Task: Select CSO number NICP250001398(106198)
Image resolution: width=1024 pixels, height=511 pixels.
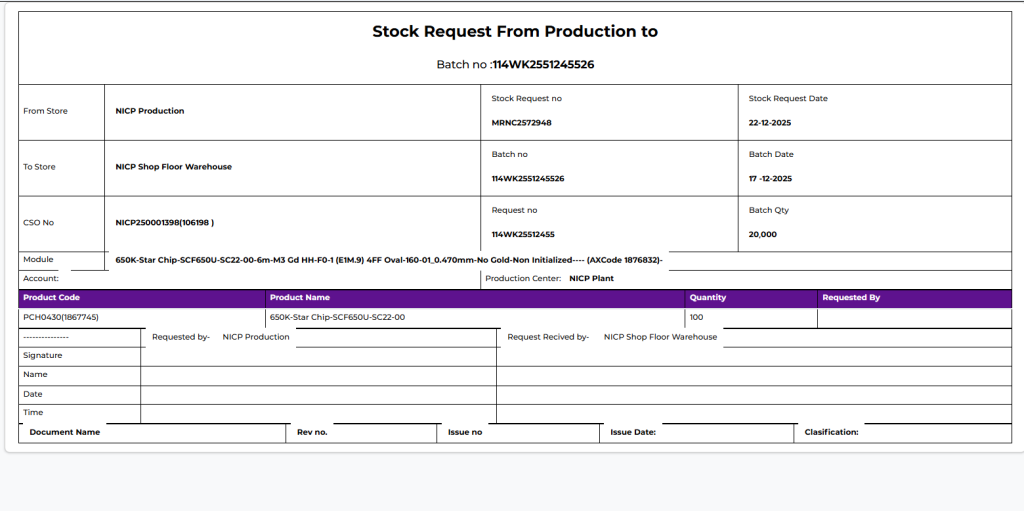Action: 165,222
